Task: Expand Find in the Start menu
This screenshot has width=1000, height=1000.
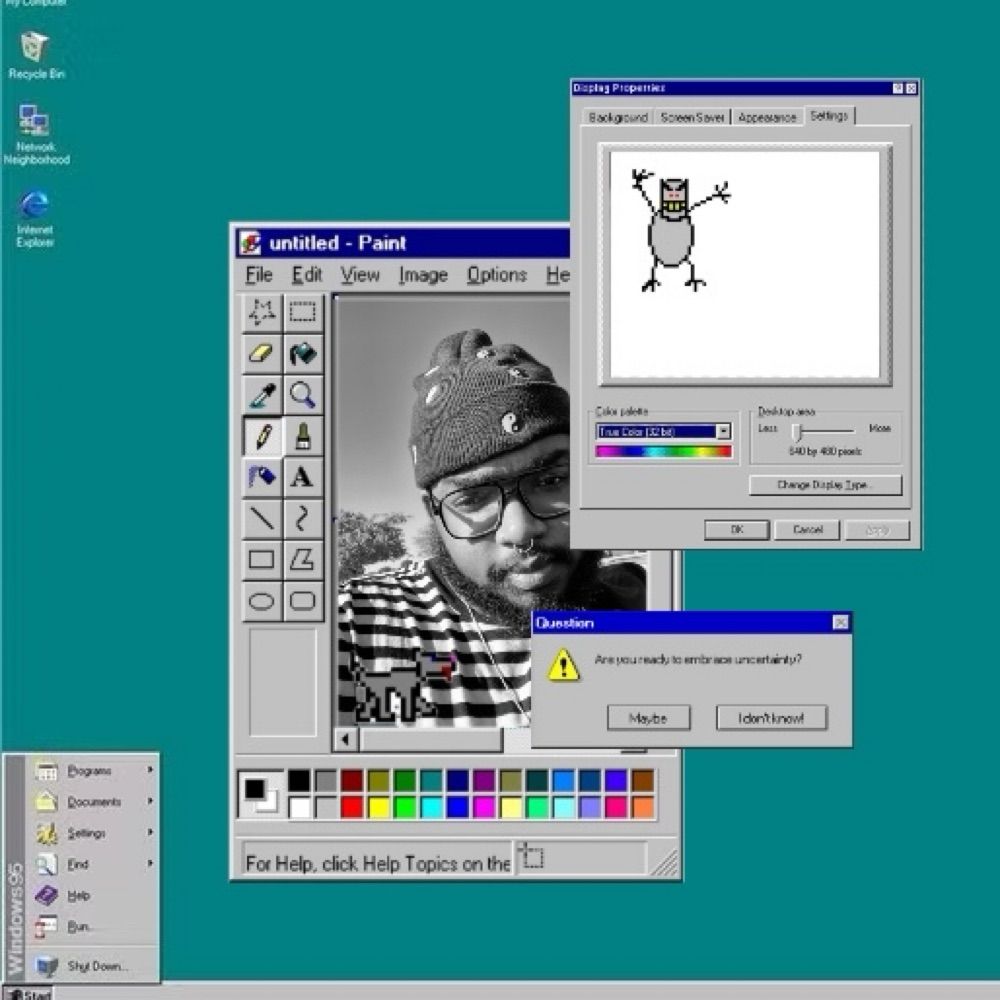Action: pos(94,864)
